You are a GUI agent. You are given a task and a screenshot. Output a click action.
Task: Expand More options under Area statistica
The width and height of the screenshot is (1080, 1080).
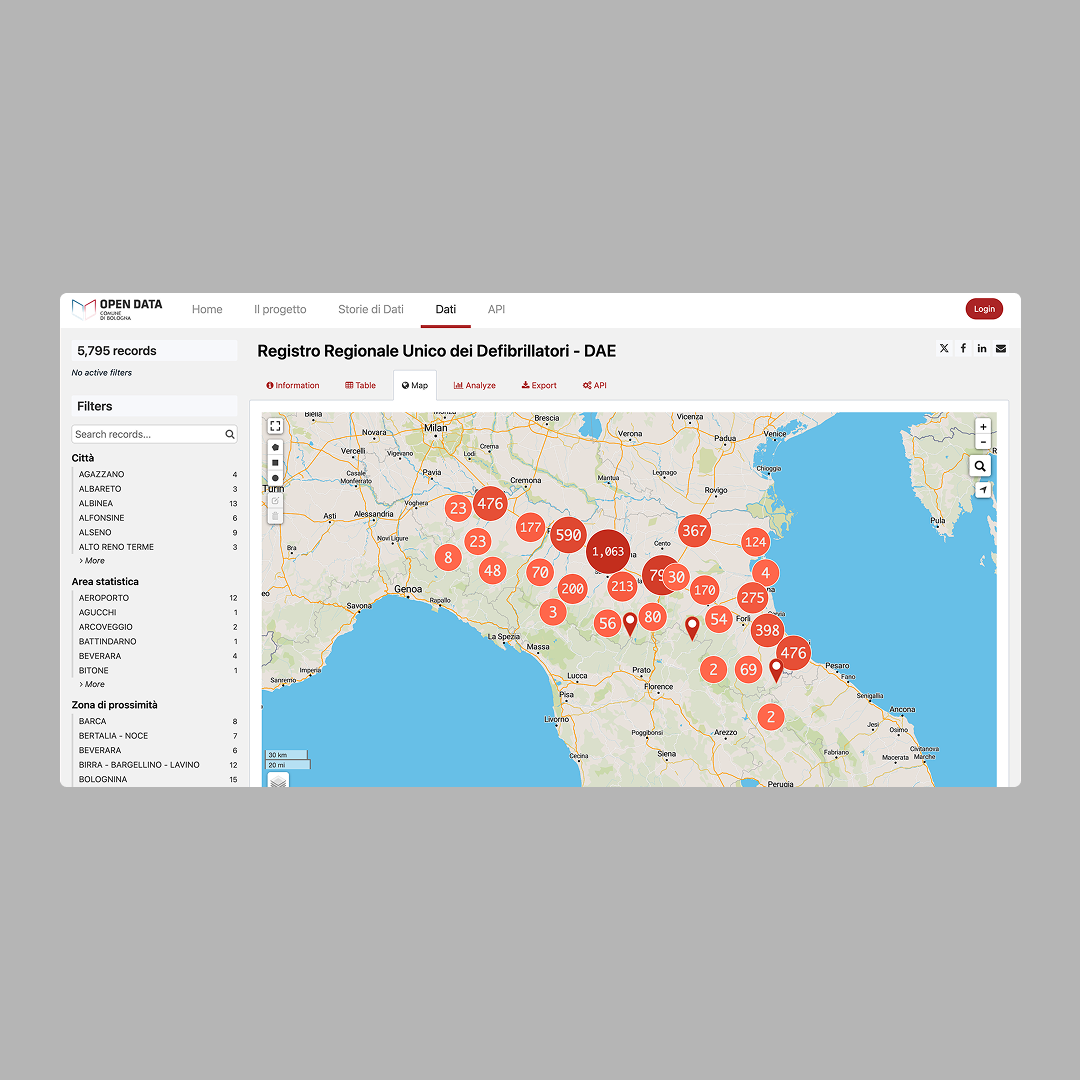coord(92,684)
